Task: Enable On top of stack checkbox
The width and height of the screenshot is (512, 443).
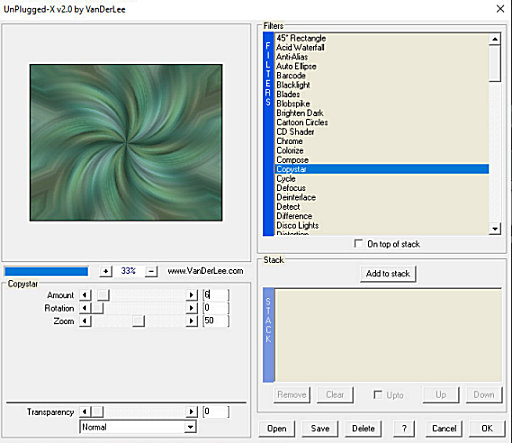Action: pos(358,244)
